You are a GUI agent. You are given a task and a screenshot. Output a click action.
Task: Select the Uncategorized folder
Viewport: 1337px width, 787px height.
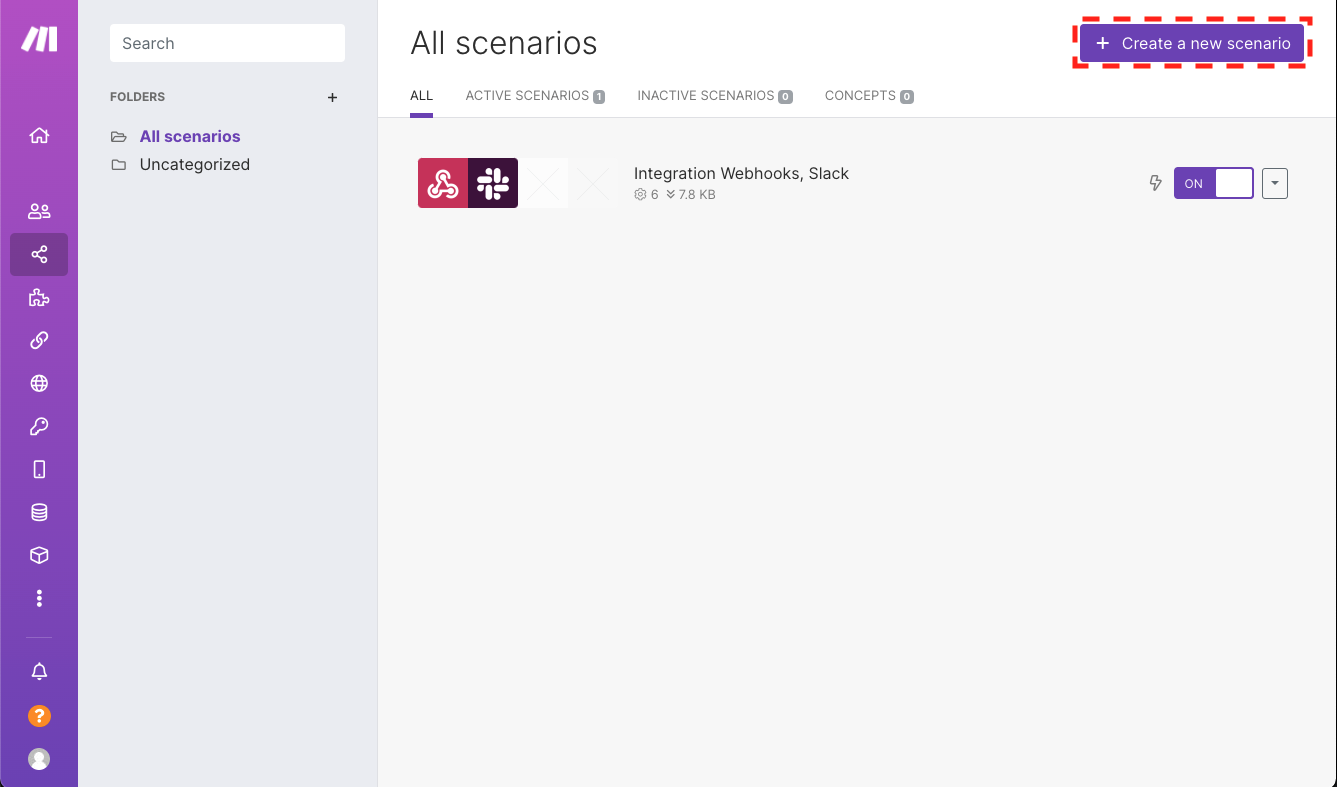194,164
